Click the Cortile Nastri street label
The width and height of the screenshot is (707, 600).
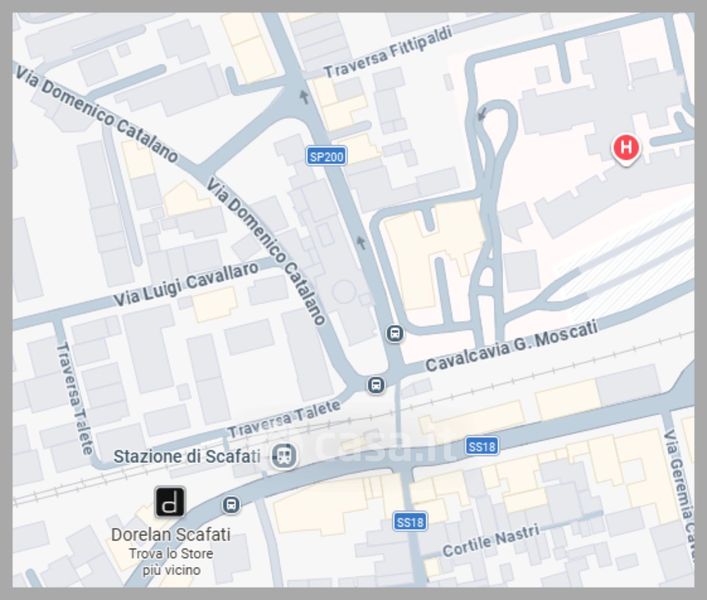[491, 541]
